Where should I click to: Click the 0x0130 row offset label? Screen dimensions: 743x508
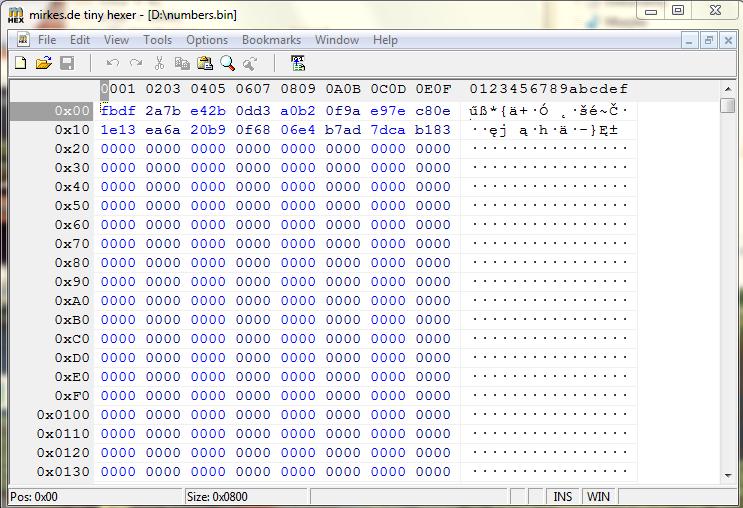coord(63,472)
